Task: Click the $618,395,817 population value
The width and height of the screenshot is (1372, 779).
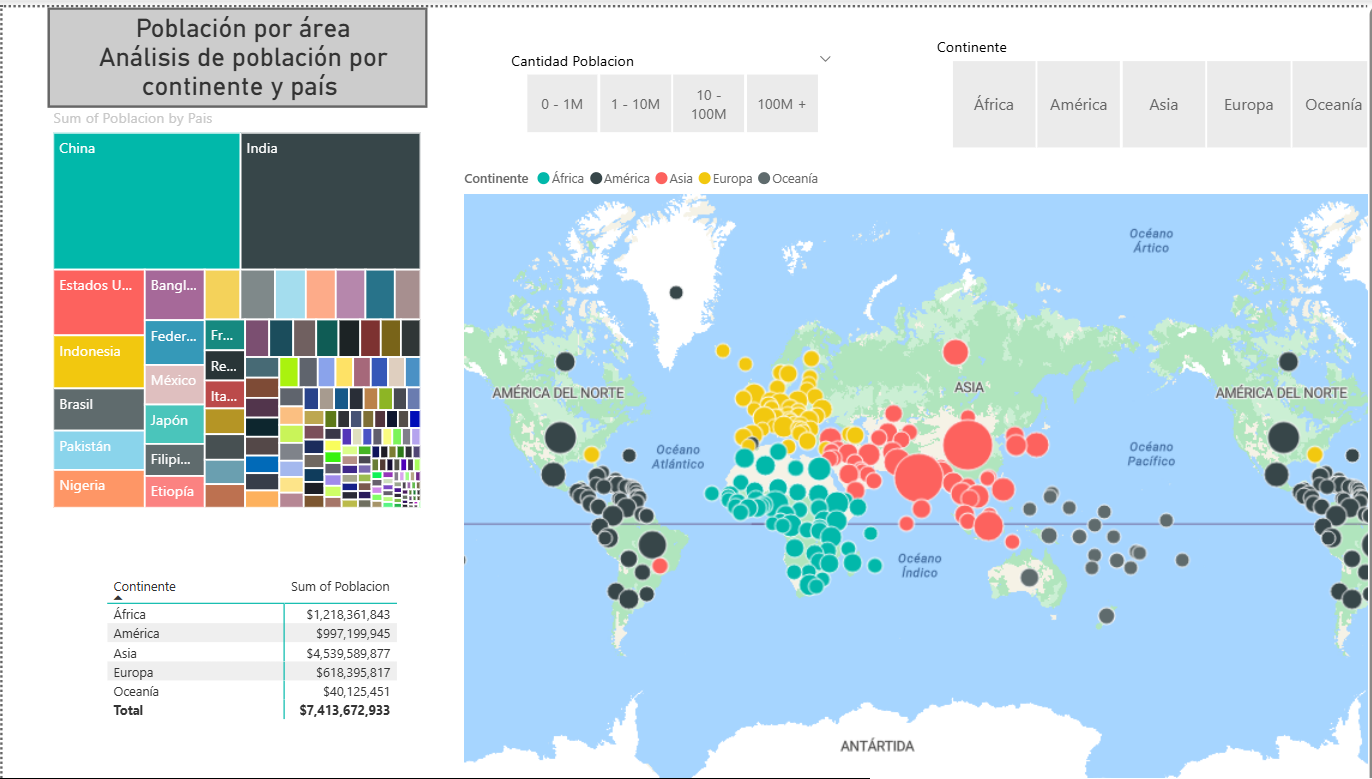Action: 353,672
